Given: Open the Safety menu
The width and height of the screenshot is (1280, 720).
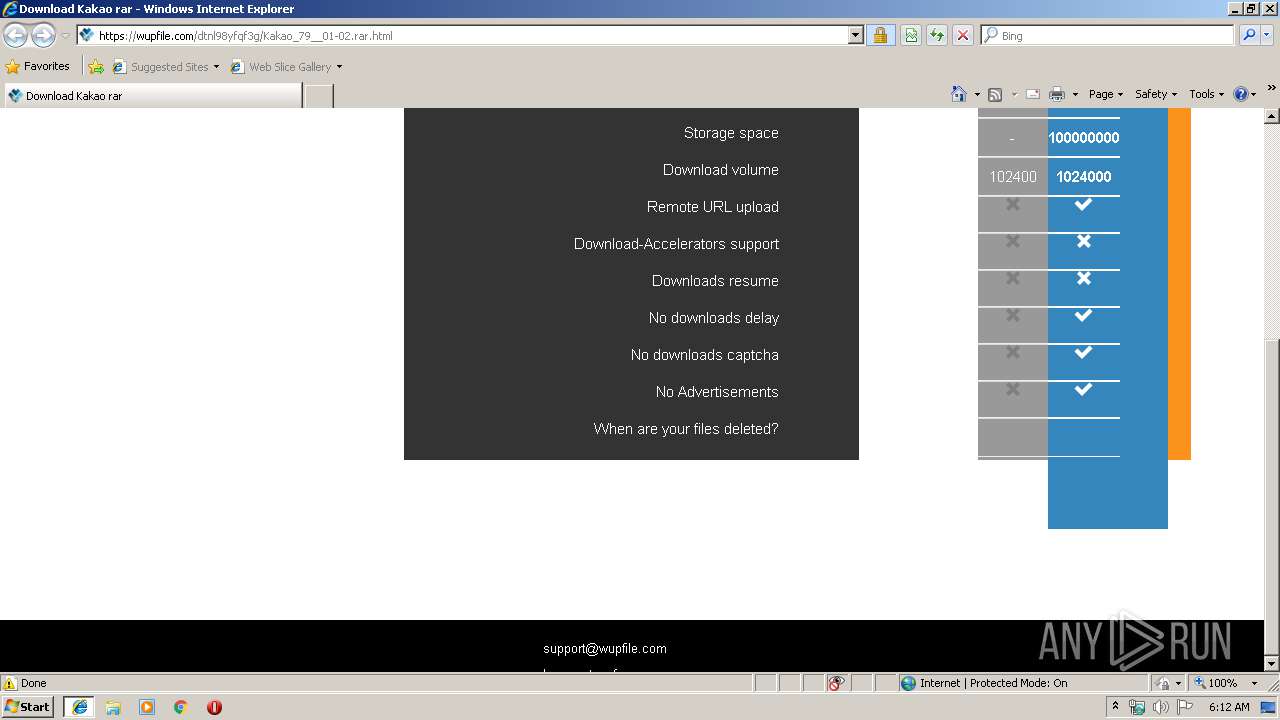Looking at the screenshot, I should tap(1155, 94).
